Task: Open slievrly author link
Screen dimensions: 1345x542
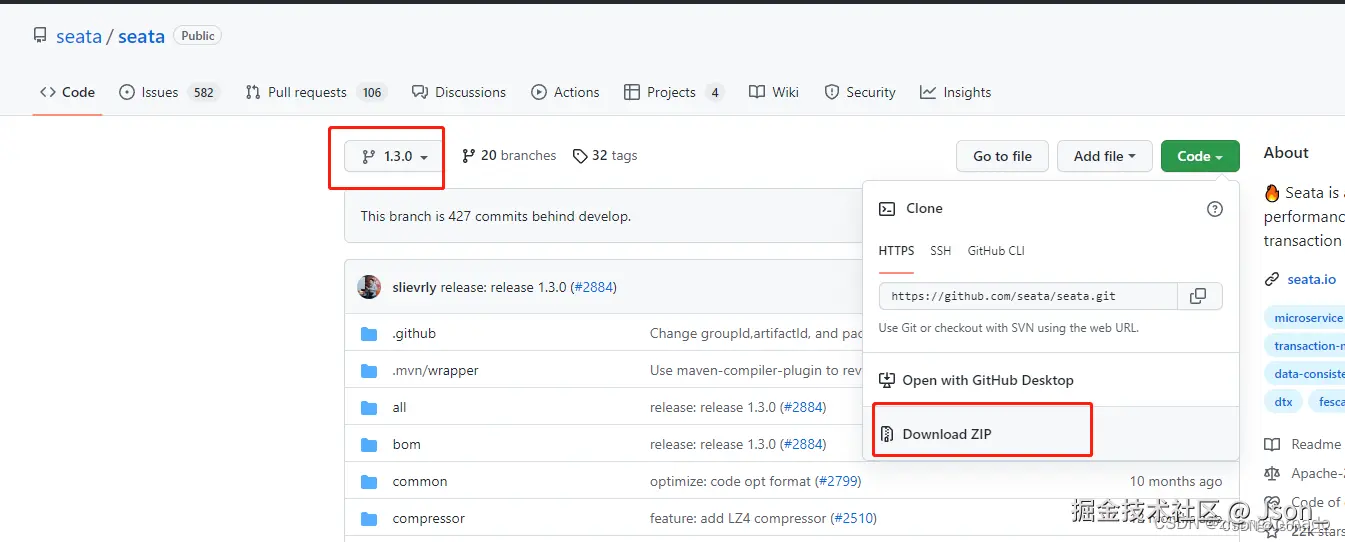Action: pyautogui.click(x=412, y=287)
